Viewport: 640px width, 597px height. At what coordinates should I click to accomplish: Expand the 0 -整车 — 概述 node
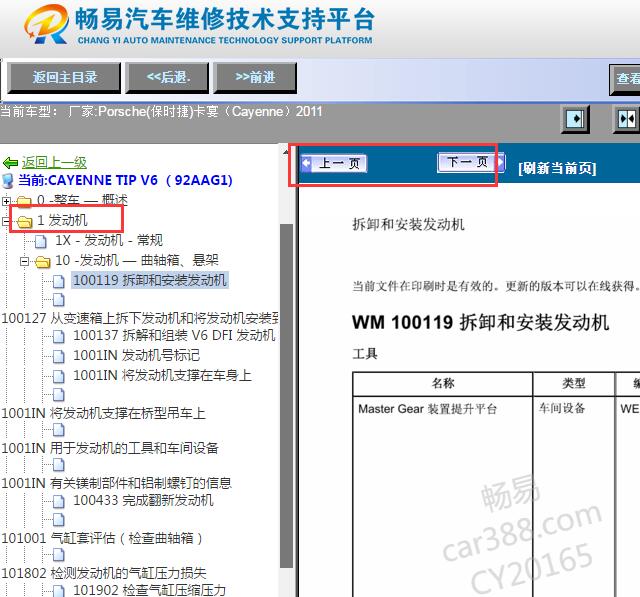[6, 201]
